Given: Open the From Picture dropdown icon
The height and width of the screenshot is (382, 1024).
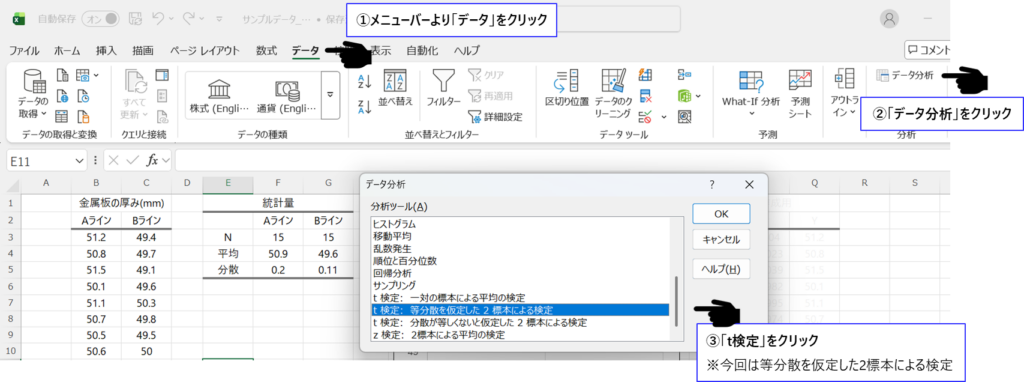Looking at the screenshot, I should click(x=87, y=76).
